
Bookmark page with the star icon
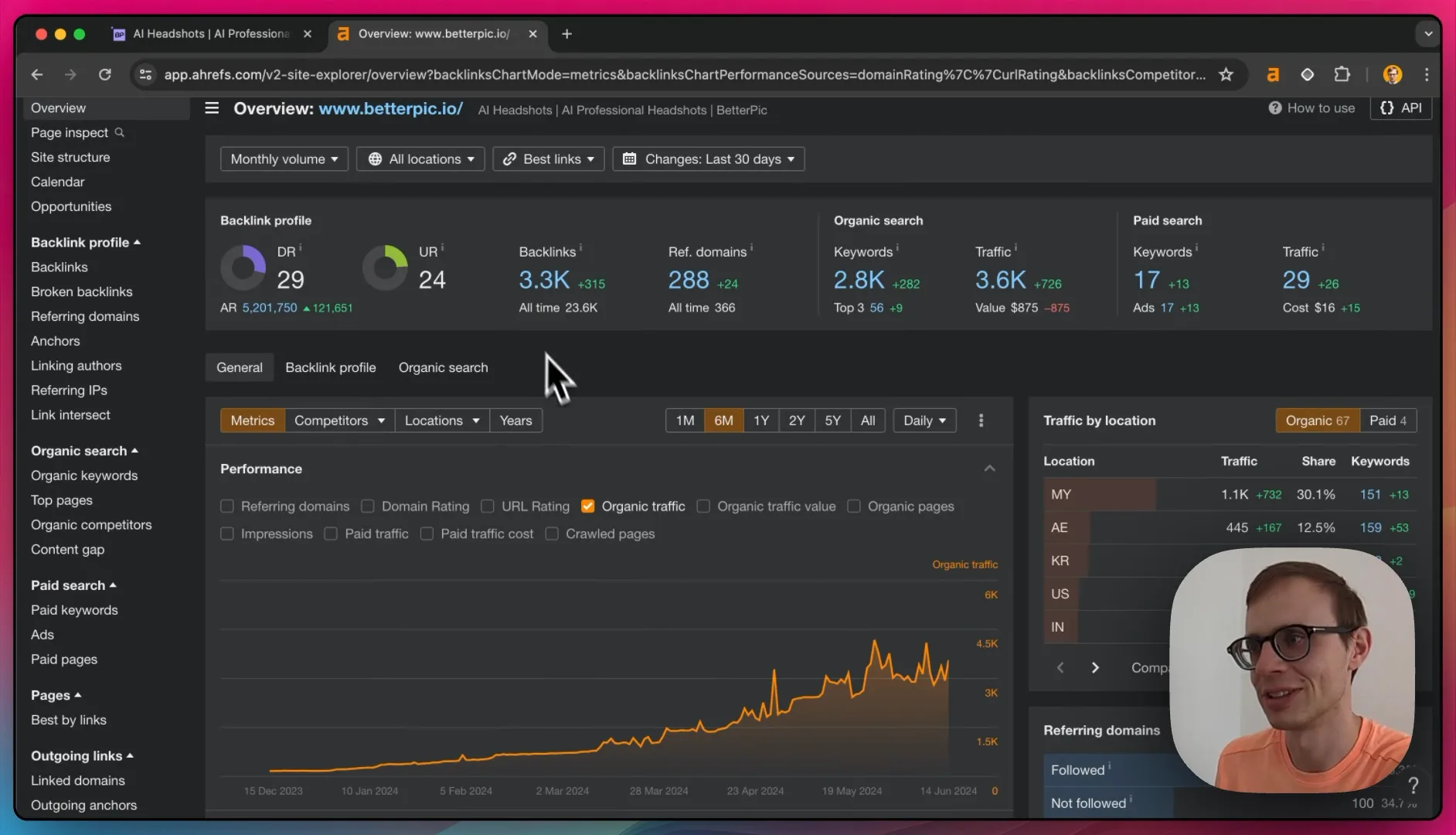[x=1226, y=74]
